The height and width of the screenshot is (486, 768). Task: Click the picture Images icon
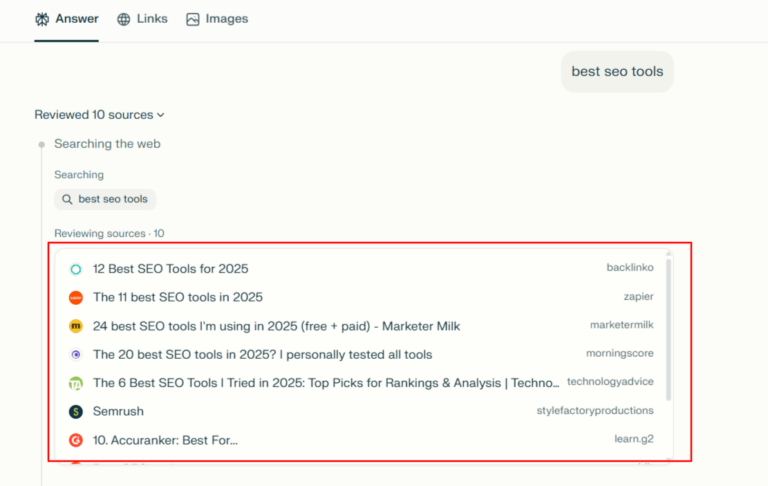(192, 19)
